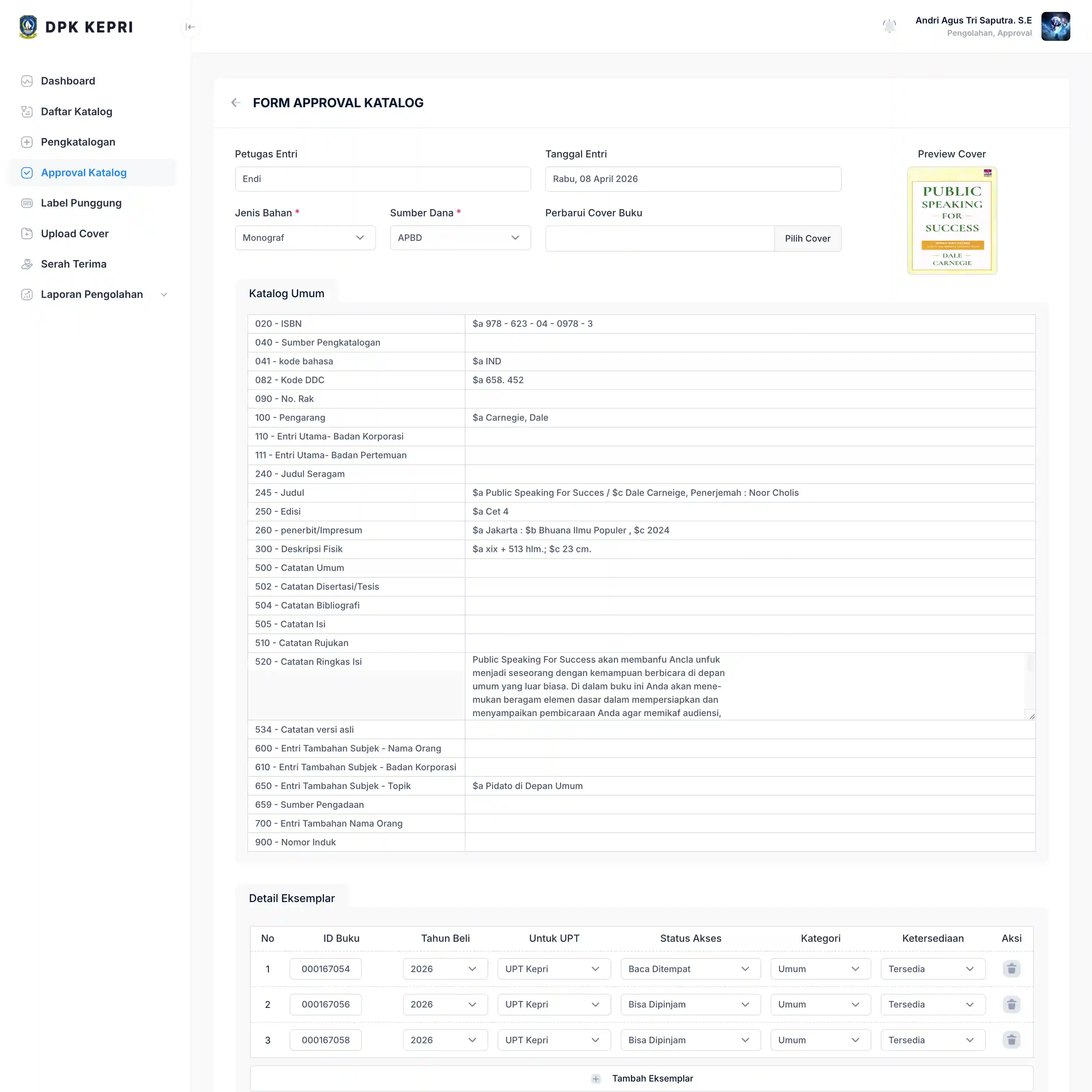Open the Tahun Beli dropdown in row 2
This screenshot has height=1092, width=1092.
445,1004
